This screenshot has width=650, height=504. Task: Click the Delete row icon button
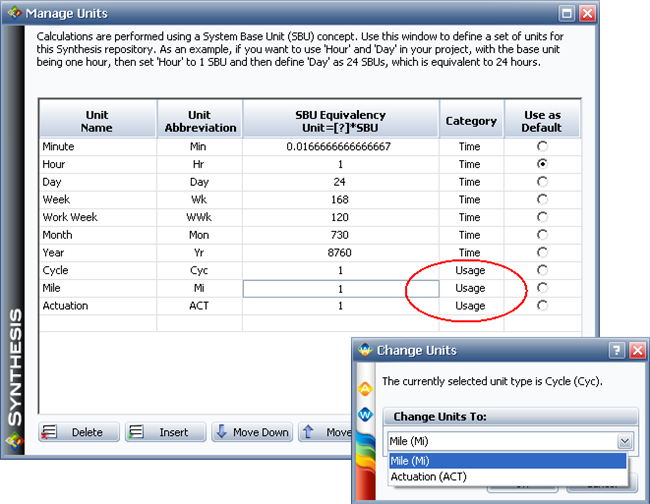point(79,433)
